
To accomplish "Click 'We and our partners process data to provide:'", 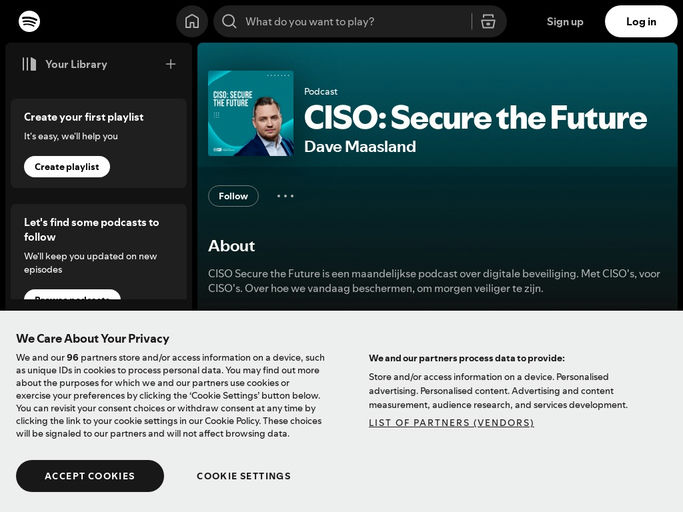I will (x=467, y=358).
